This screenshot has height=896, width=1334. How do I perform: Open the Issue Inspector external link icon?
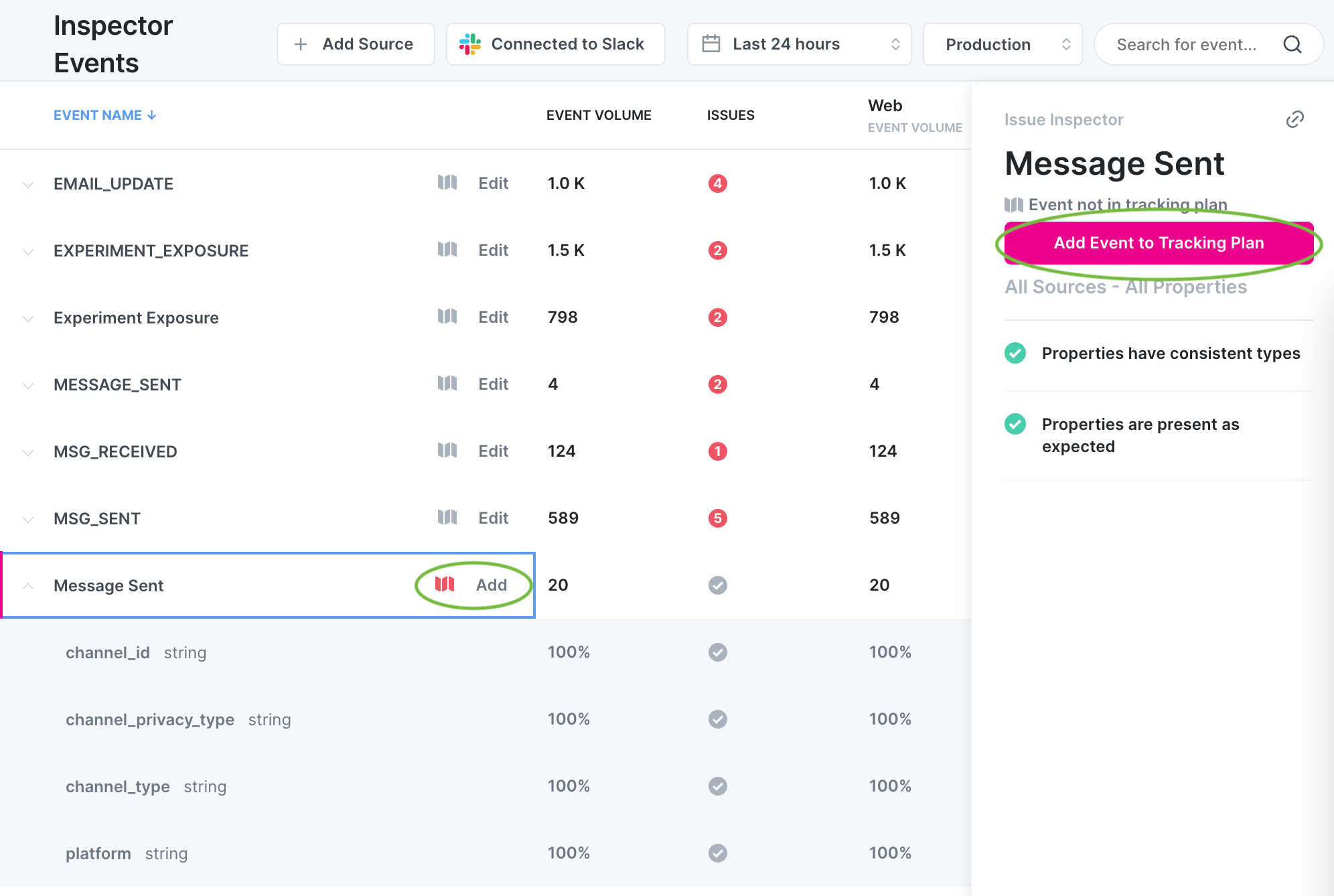click(1296, 119)
